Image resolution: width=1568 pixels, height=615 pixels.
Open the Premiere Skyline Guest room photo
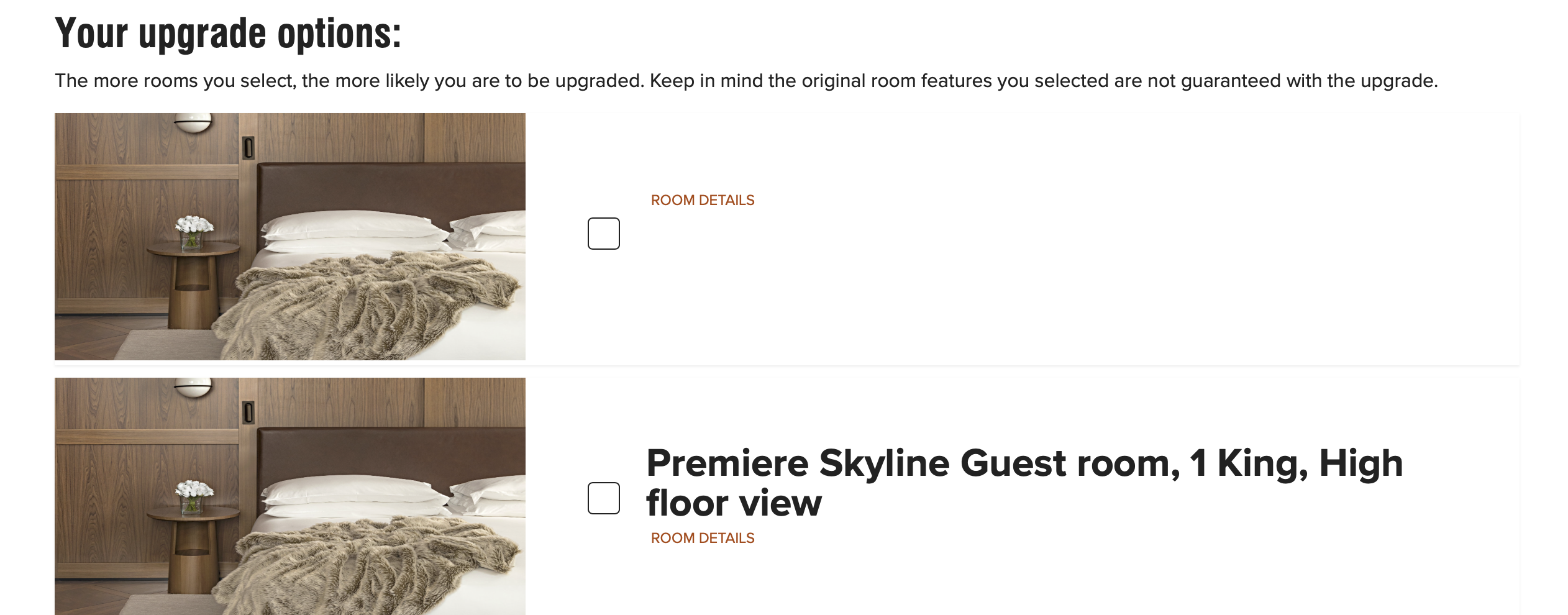click(x=289, y=496)
